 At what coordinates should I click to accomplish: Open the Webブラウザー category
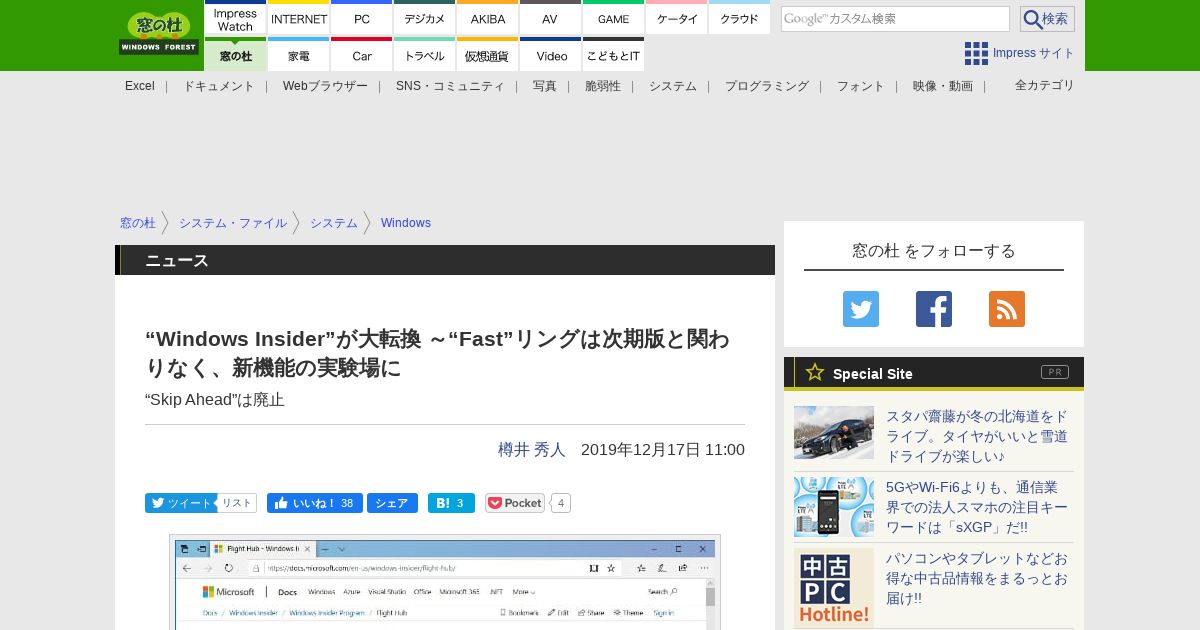click(325, 86)
